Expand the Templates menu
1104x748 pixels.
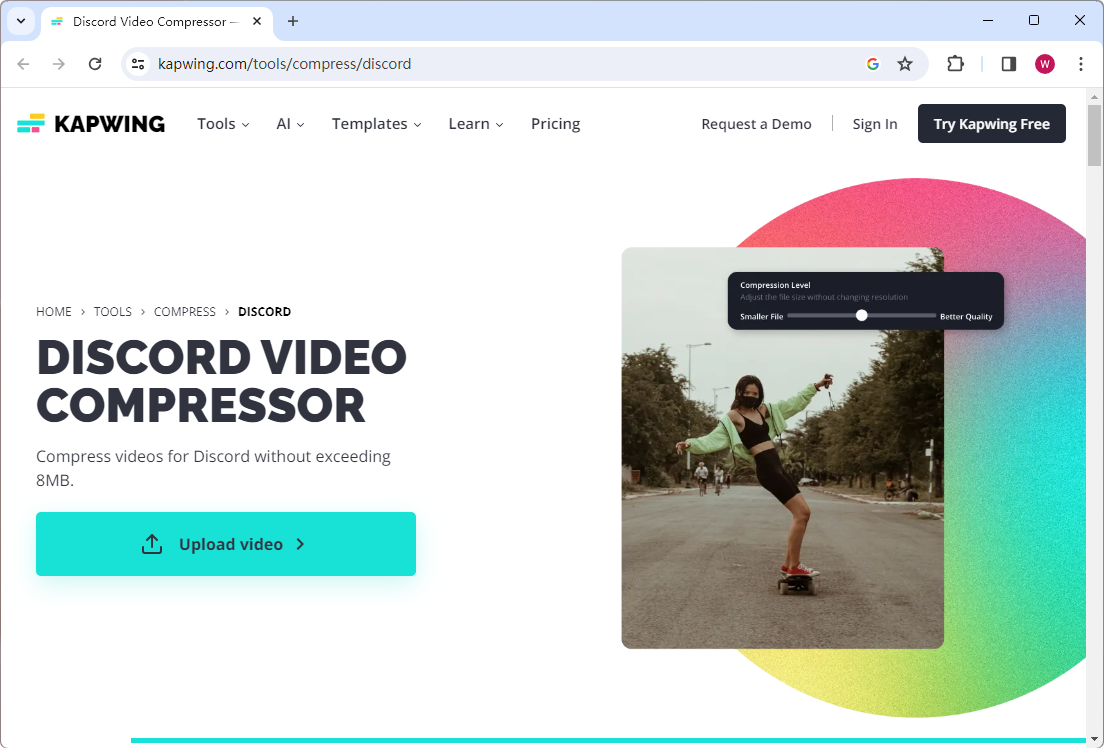(377, 124)
